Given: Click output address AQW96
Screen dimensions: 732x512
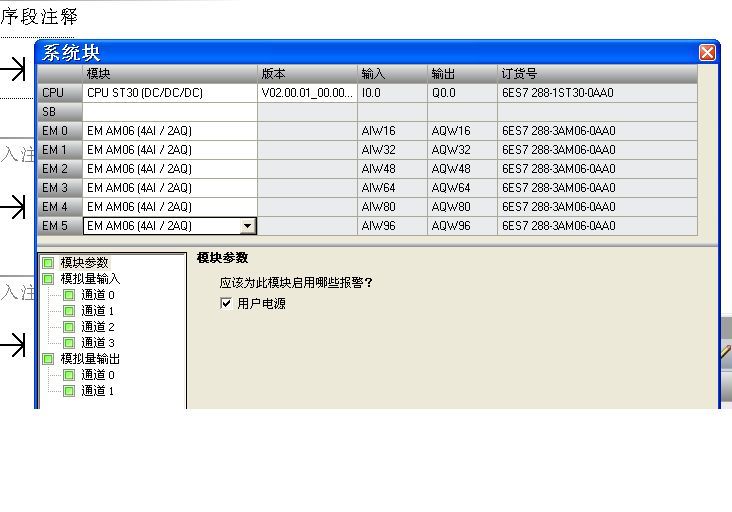Looking at the screenshot, I should pyautogui.click(x=462, y=226).
